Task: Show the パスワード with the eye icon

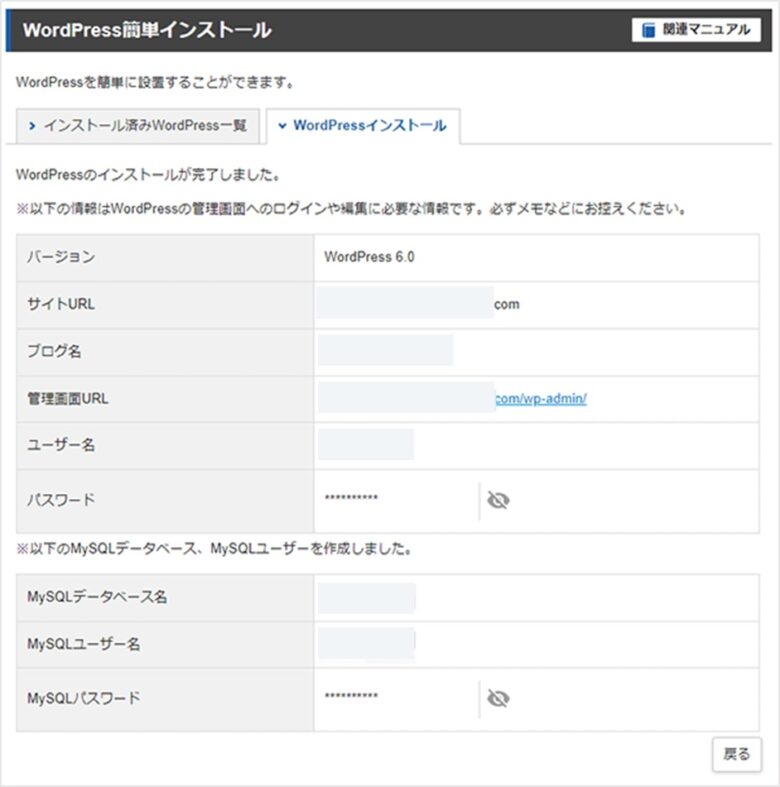Action: (x=498, y=500)
